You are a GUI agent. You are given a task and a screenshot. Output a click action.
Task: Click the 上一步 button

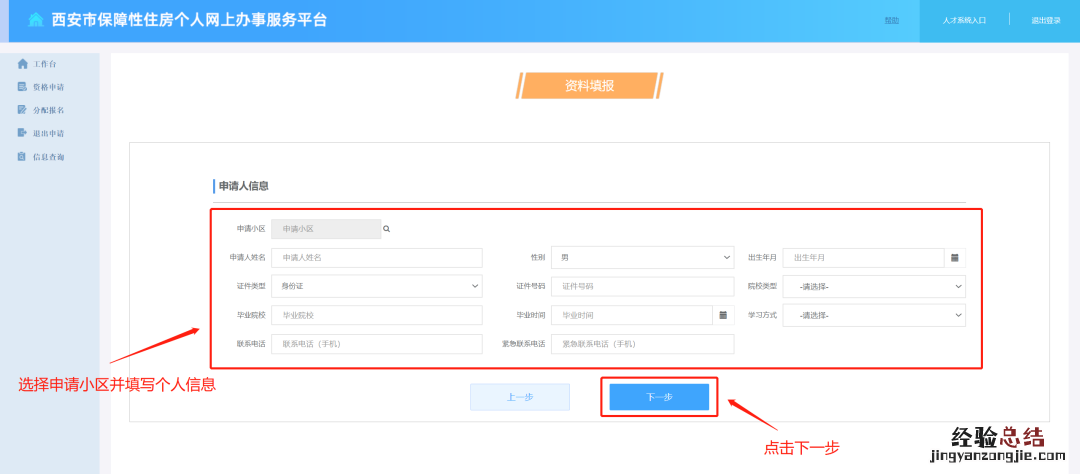[x=520, y=397]
